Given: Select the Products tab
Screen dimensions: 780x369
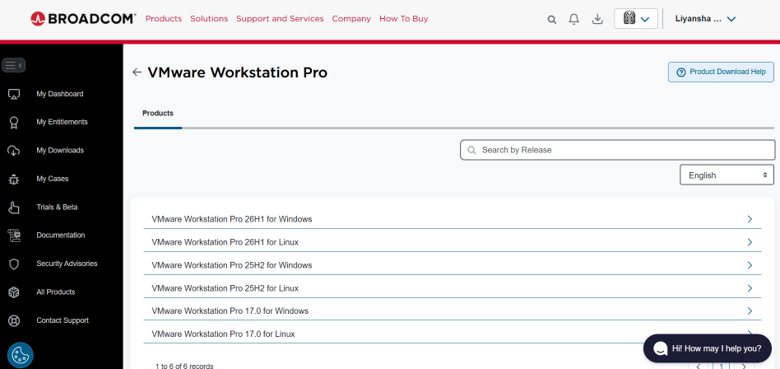Looking at the screenshot, I should tap(158, 113).
